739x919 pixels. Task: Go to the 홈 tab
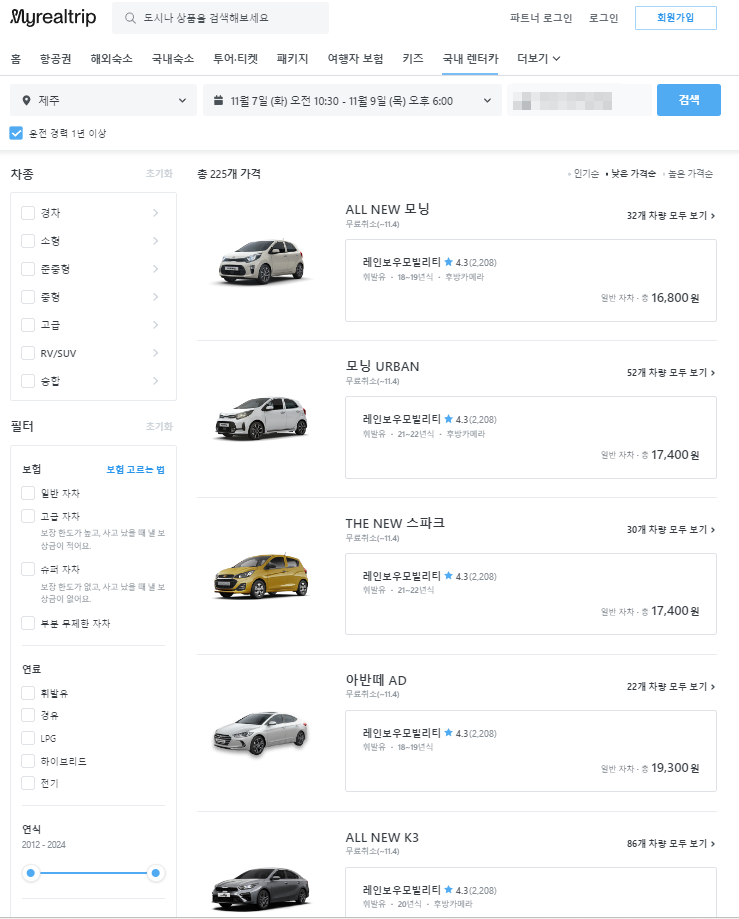tap(16, 59)
